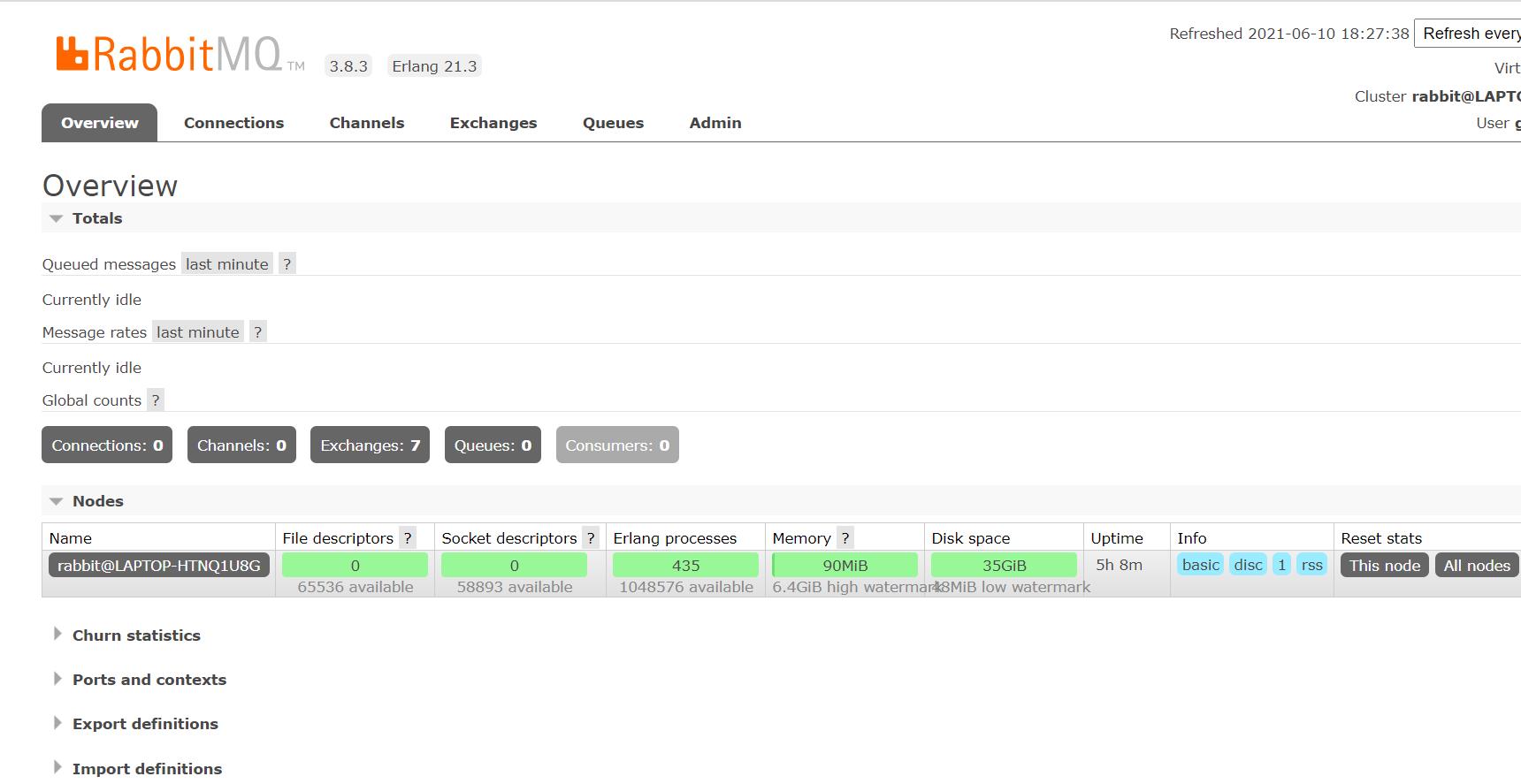The width and height of the screenshot is (1521, 784).
Task: Click the 1 info tag
Action: coord(1281,564)
